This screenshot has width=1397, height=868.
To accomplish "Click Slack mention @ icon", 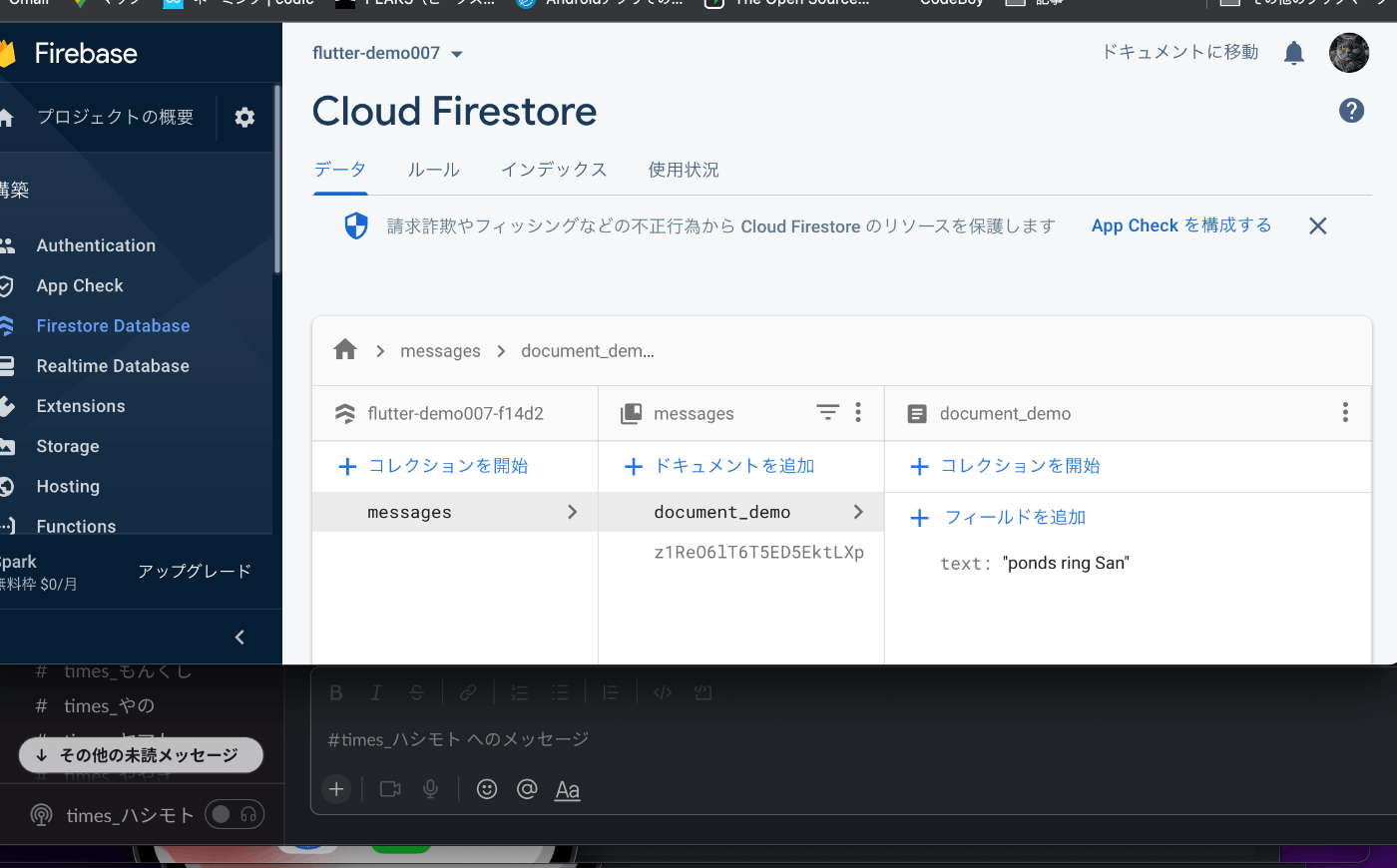I will [527, 789].
